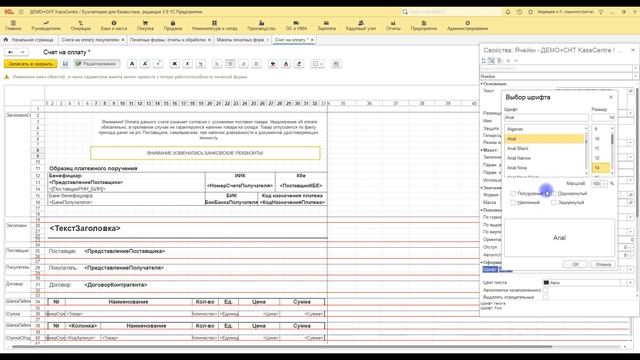Screen dimensions: 640x360
Task: Open the ОС и НМА section
Action: tap(296, 25)
